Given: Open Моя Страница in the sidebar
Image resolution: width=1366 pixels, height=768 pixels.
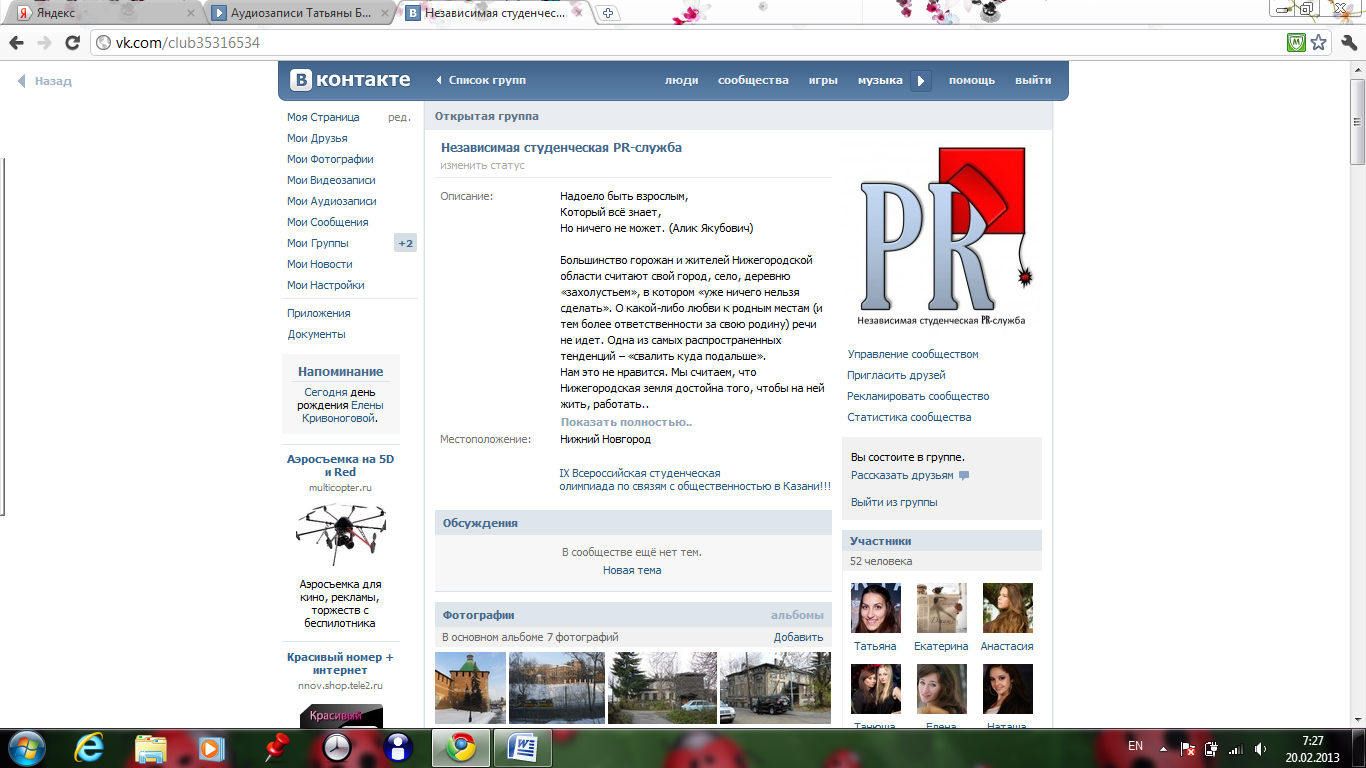Looking at the screenshot, I should (x=323, y=117).
